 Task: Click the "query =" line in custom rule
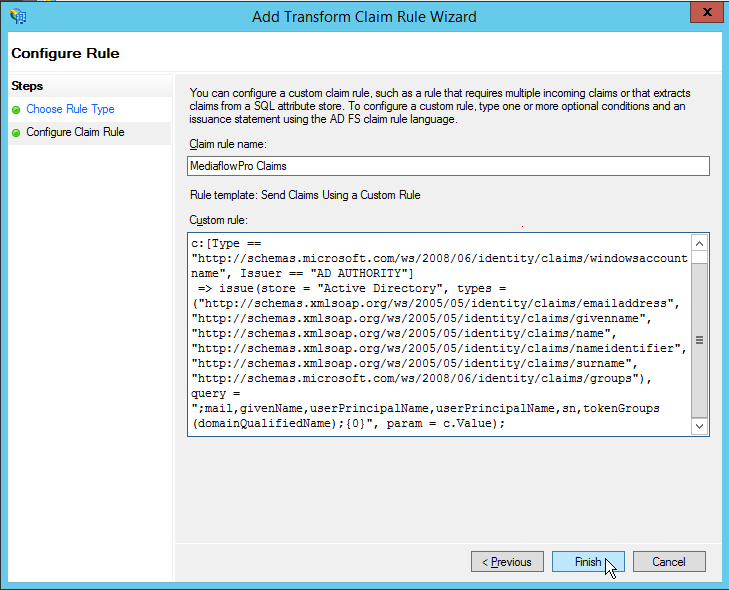(215, 395)
